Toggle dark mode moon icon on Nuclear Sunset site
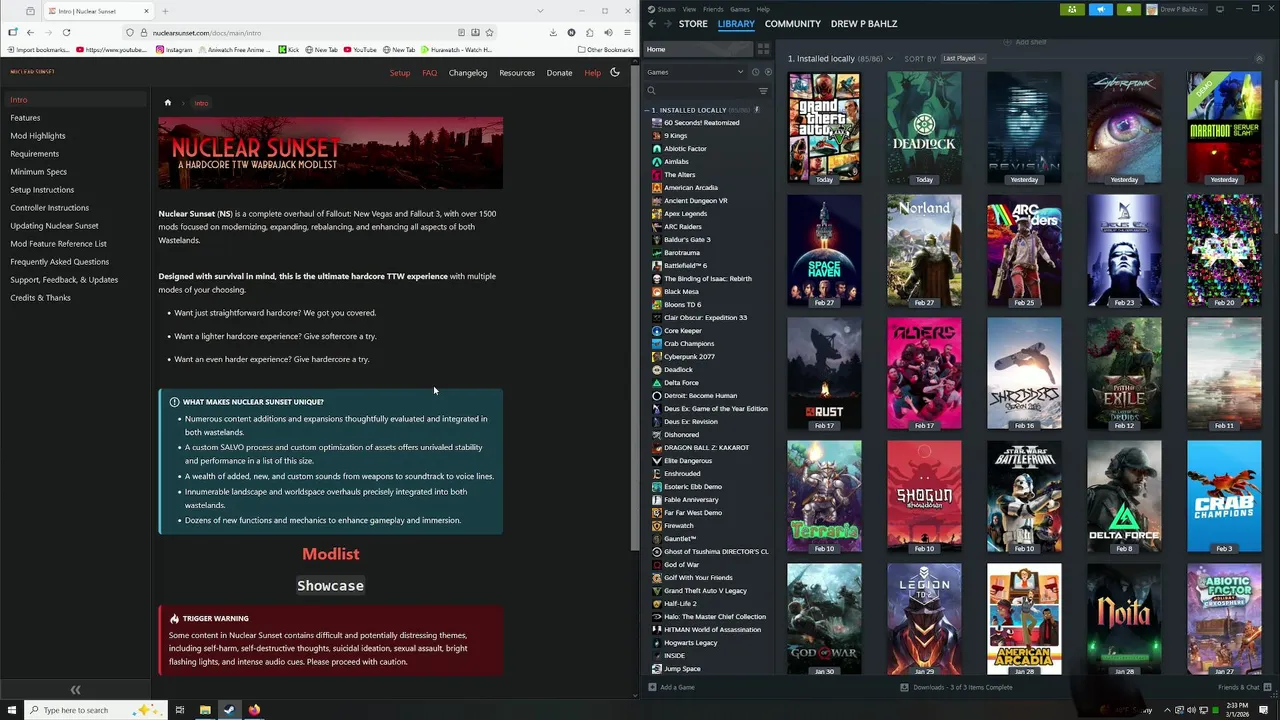 tap(615, 72)
